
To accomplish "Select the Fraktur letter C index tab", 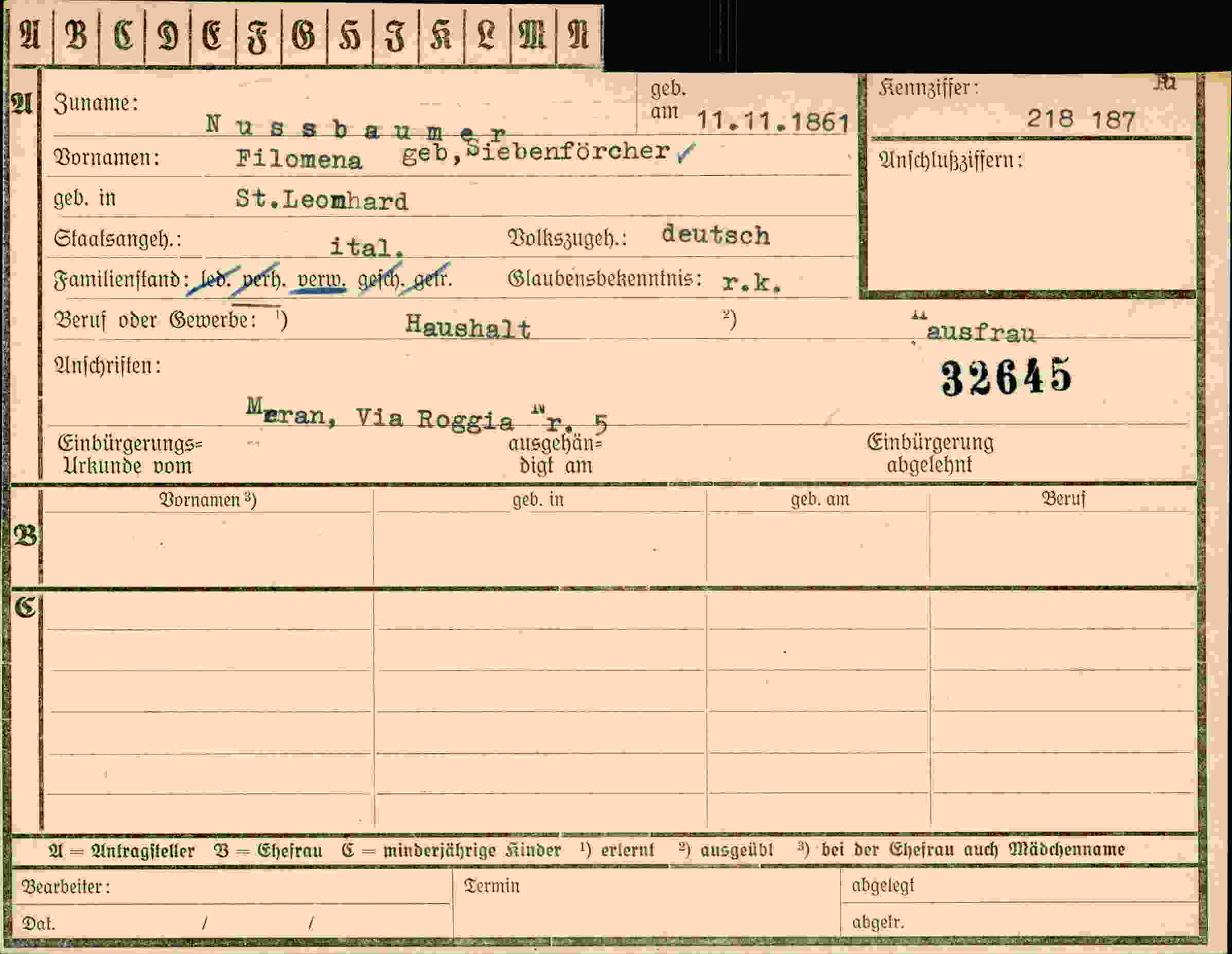I will click(x=122, y=36).
